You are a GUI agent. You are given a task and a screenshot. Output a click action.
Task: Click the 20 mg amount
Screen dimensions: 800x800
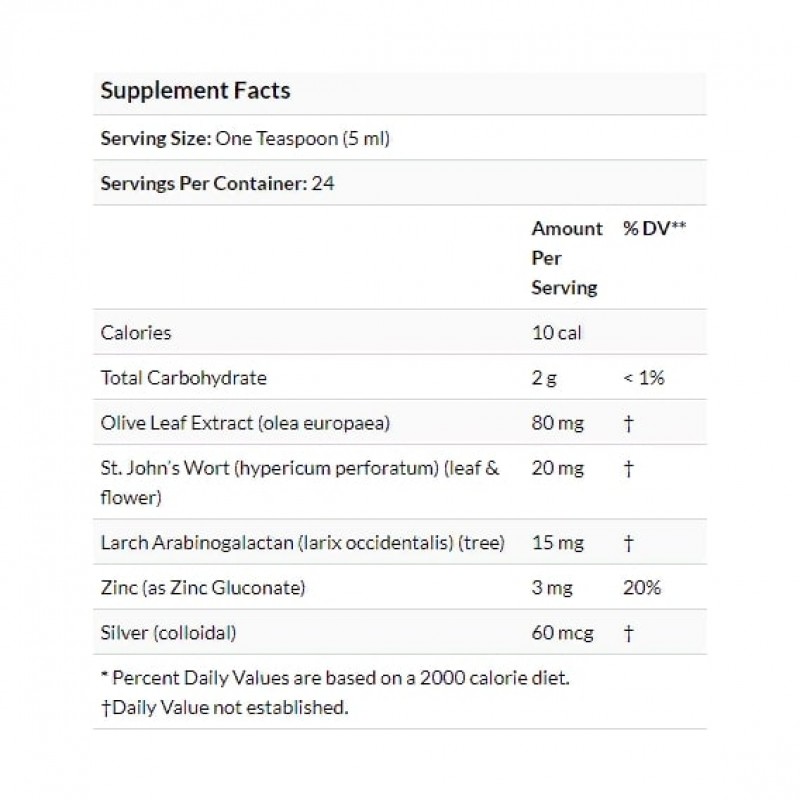coord(556,469)
